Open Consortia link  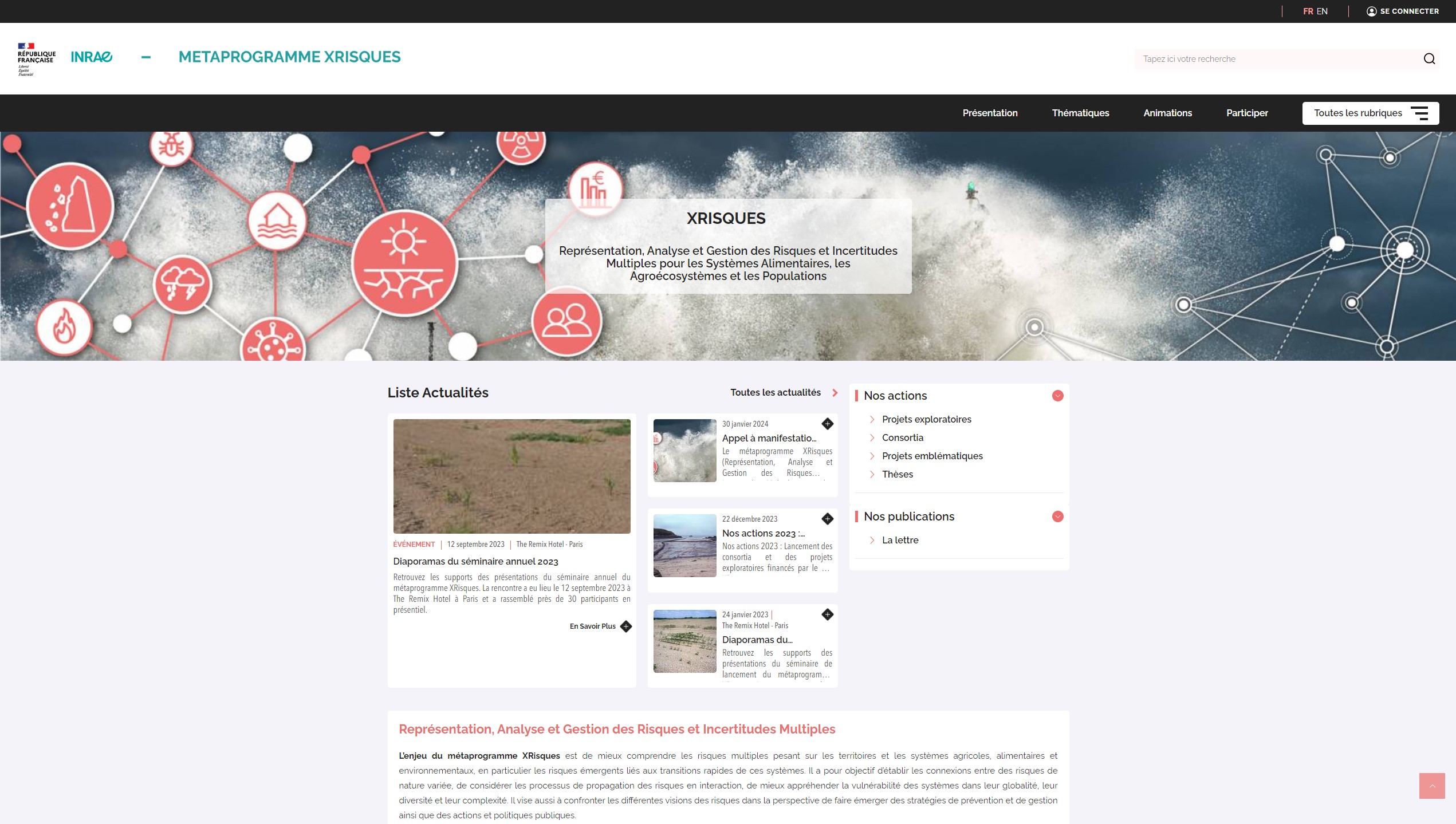tap(902, 437)
